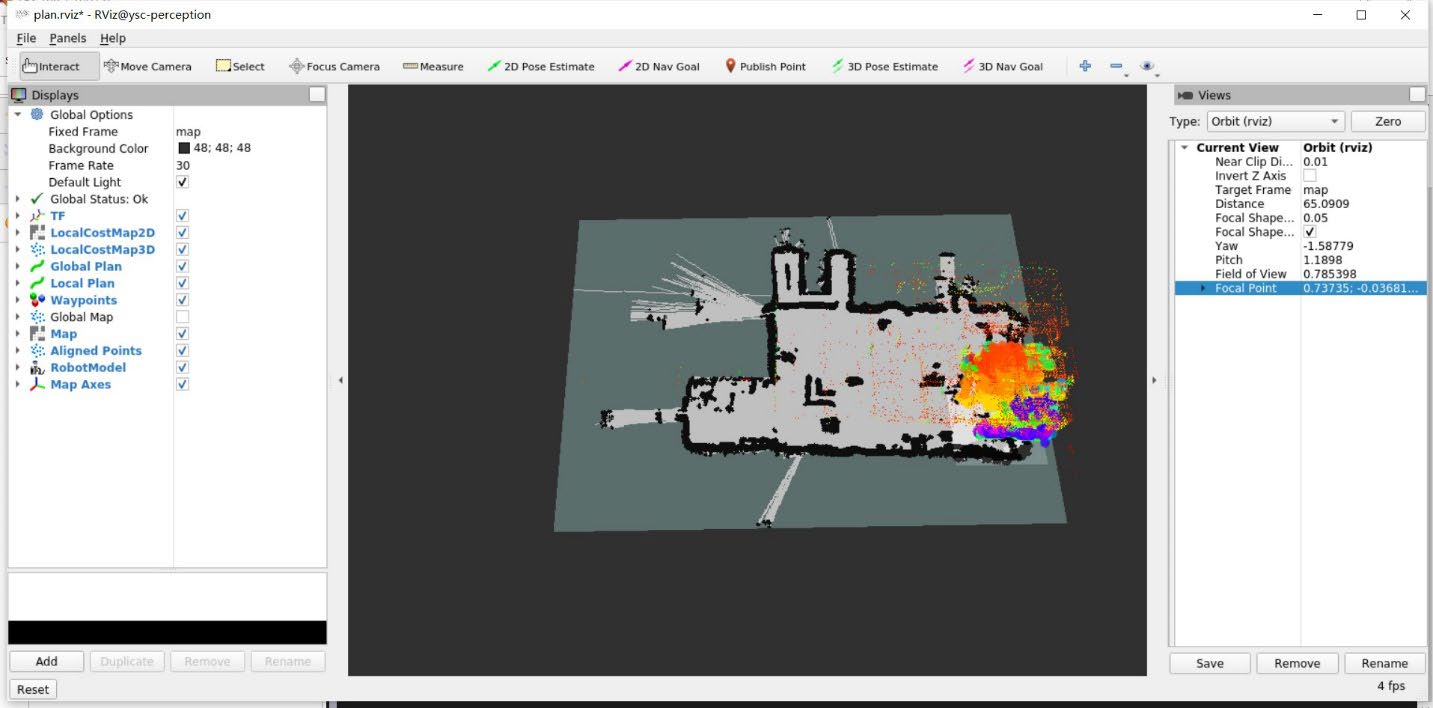Click the Add display button
1433x708 pixels.
coord(47,661)
